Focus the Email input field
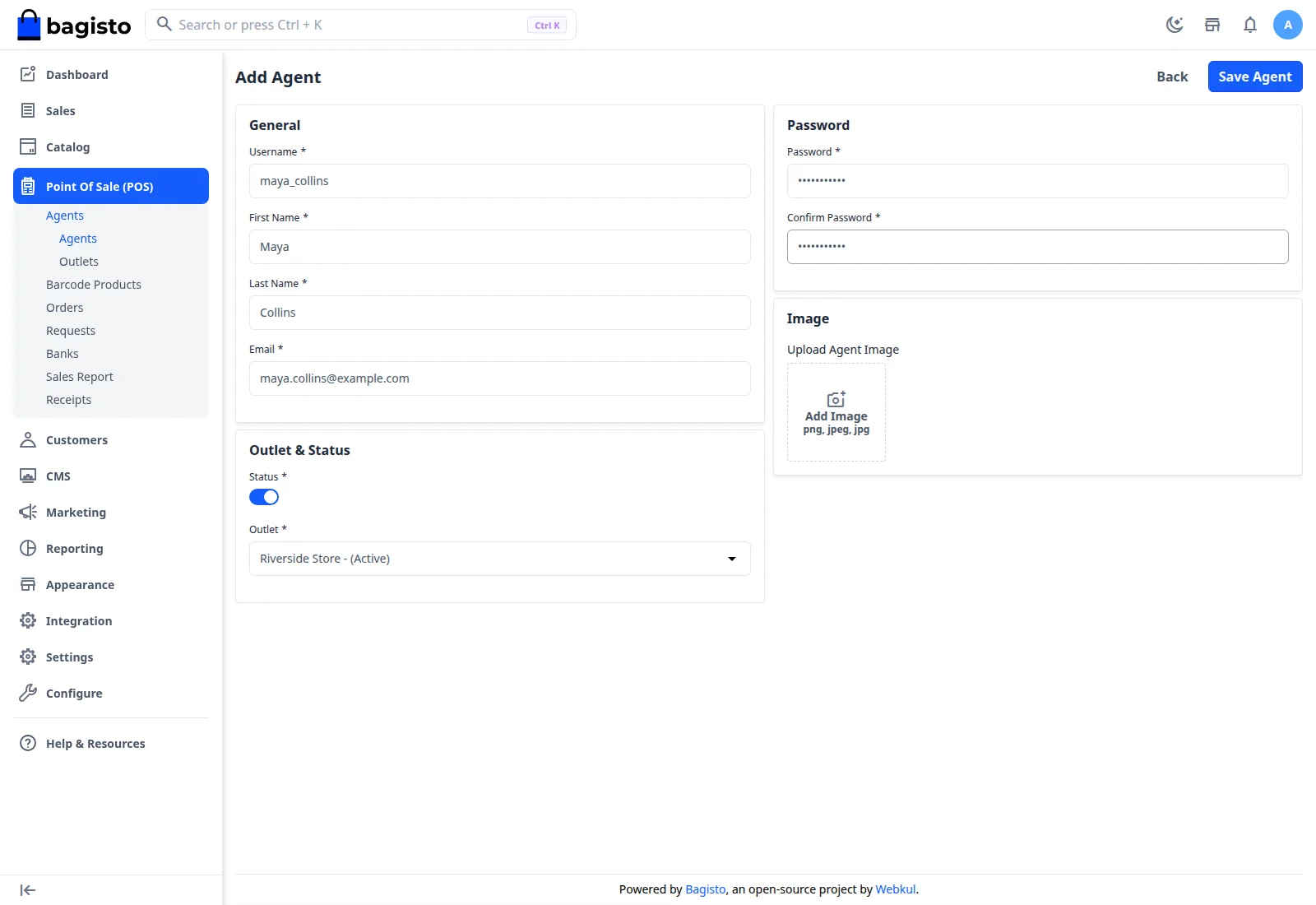This screenshot has width=1316, height=905. [500, 378]
